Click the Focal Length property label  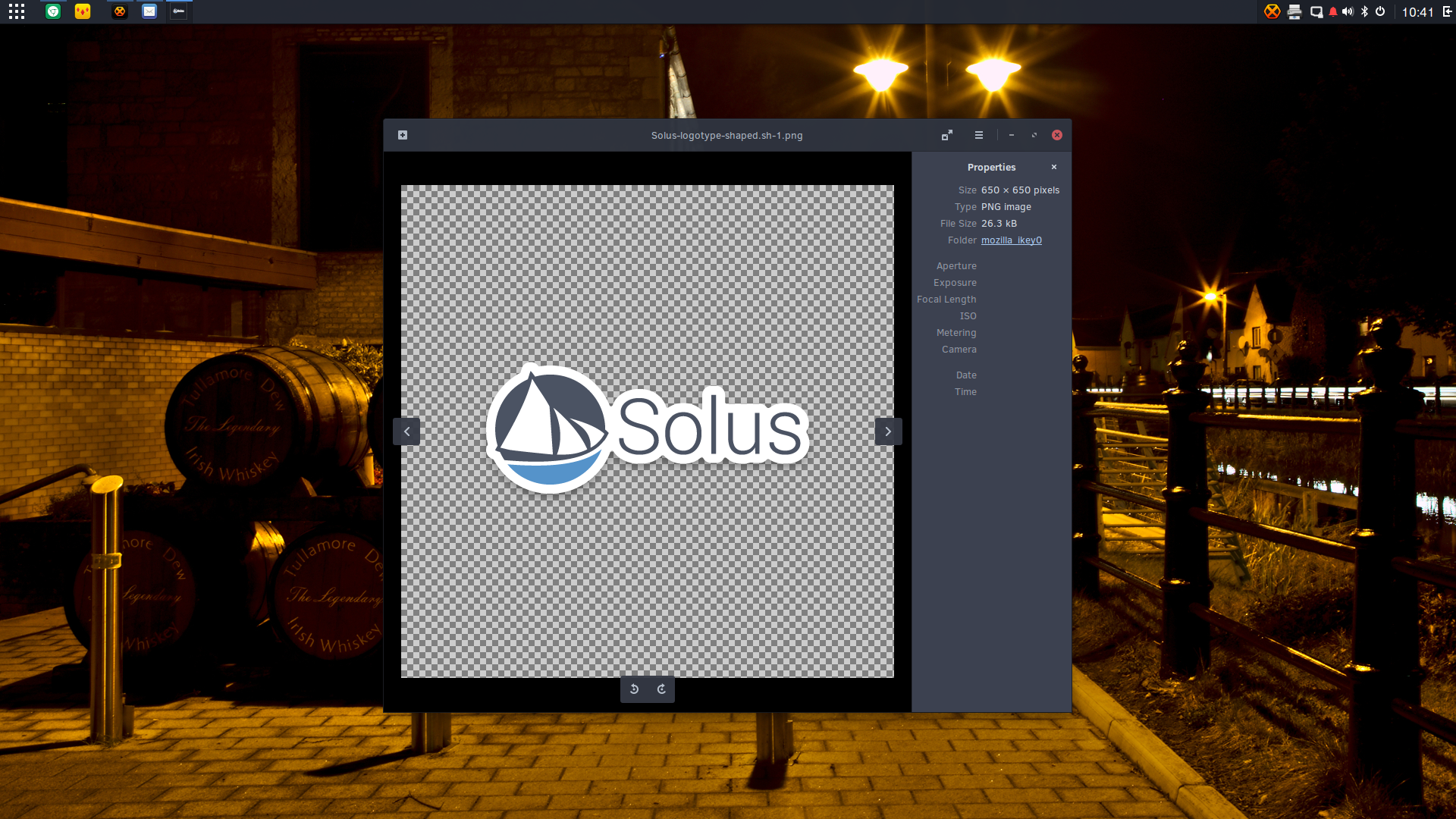pos(946,300)
